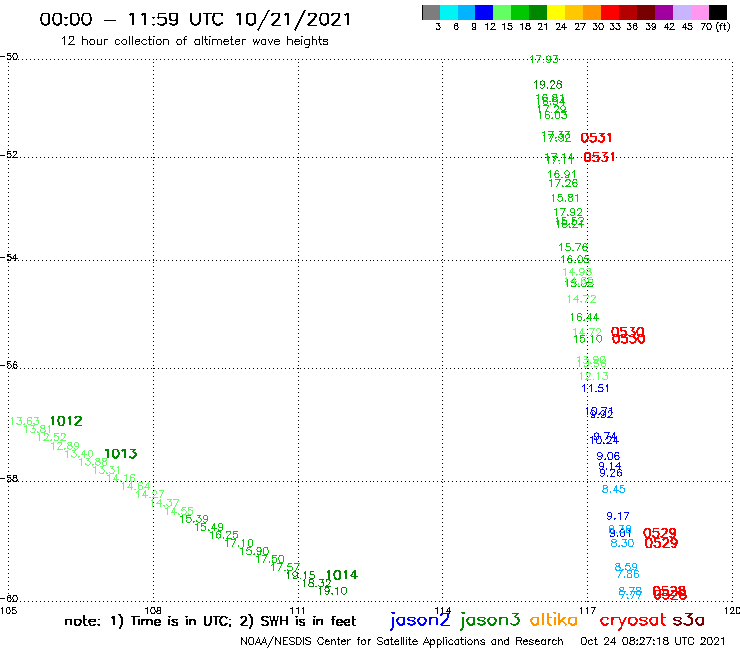Click the data value 15.76
Screen dimensions: 740x650
(573, 247)
